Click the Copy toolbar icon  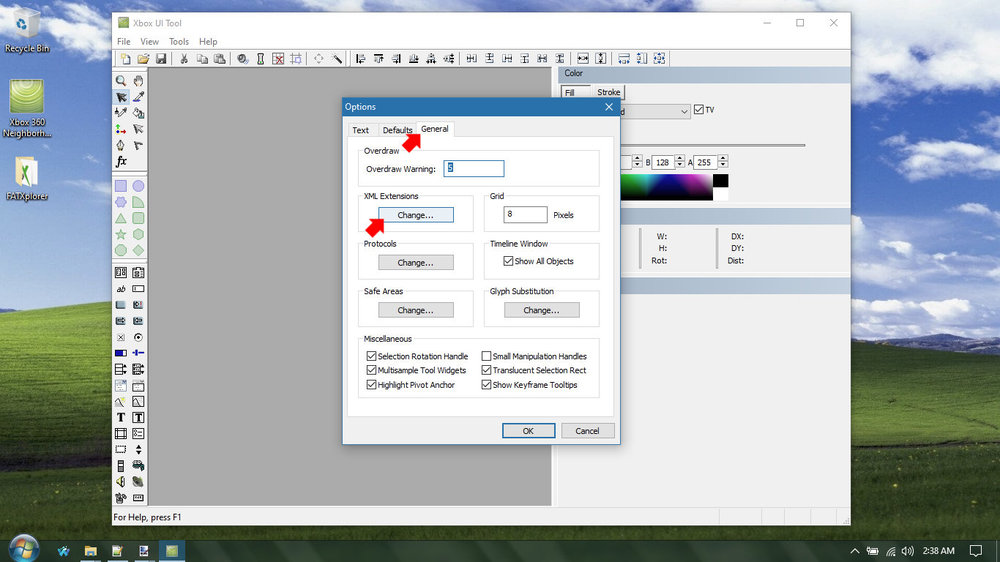point(202,59)
